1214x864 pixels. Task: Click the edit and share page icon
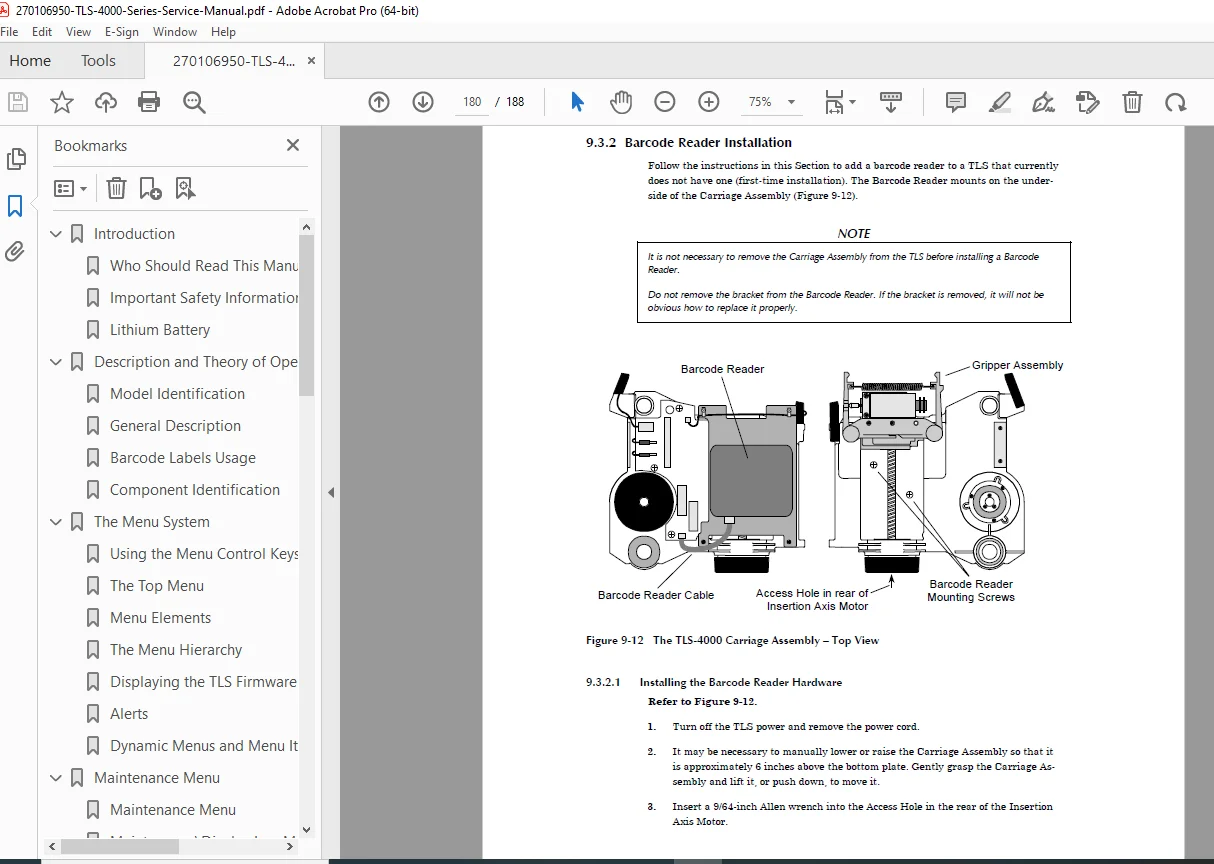point(1087,101)
